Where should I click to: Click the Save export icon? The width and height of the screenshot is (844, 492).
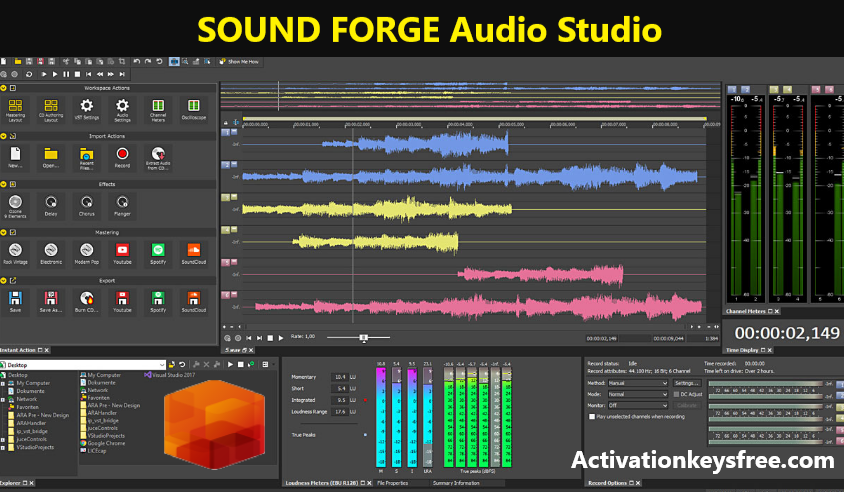click(x=15, y=301)
